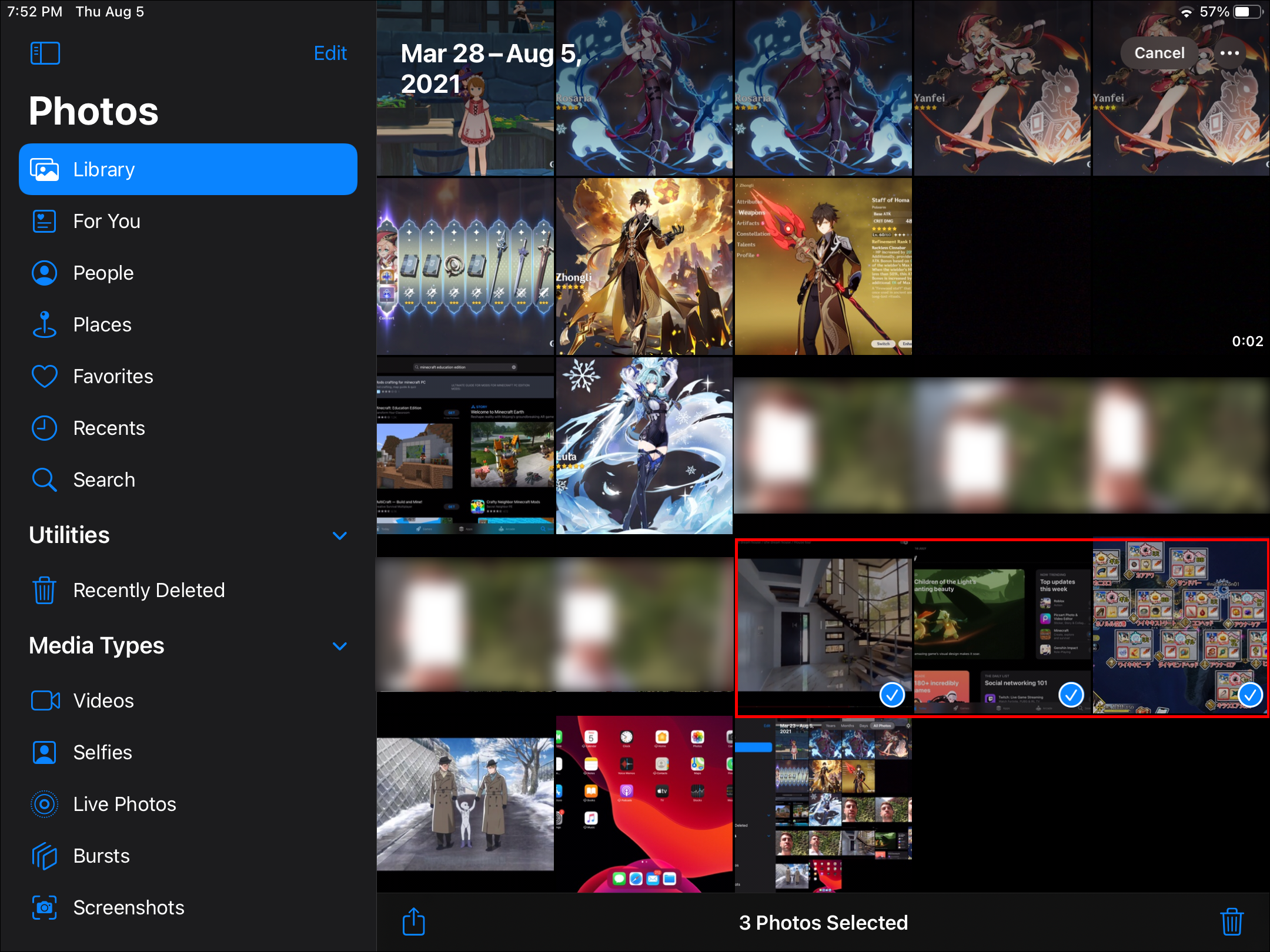
Task: Go to the For You section
Action: pos(106,221)
